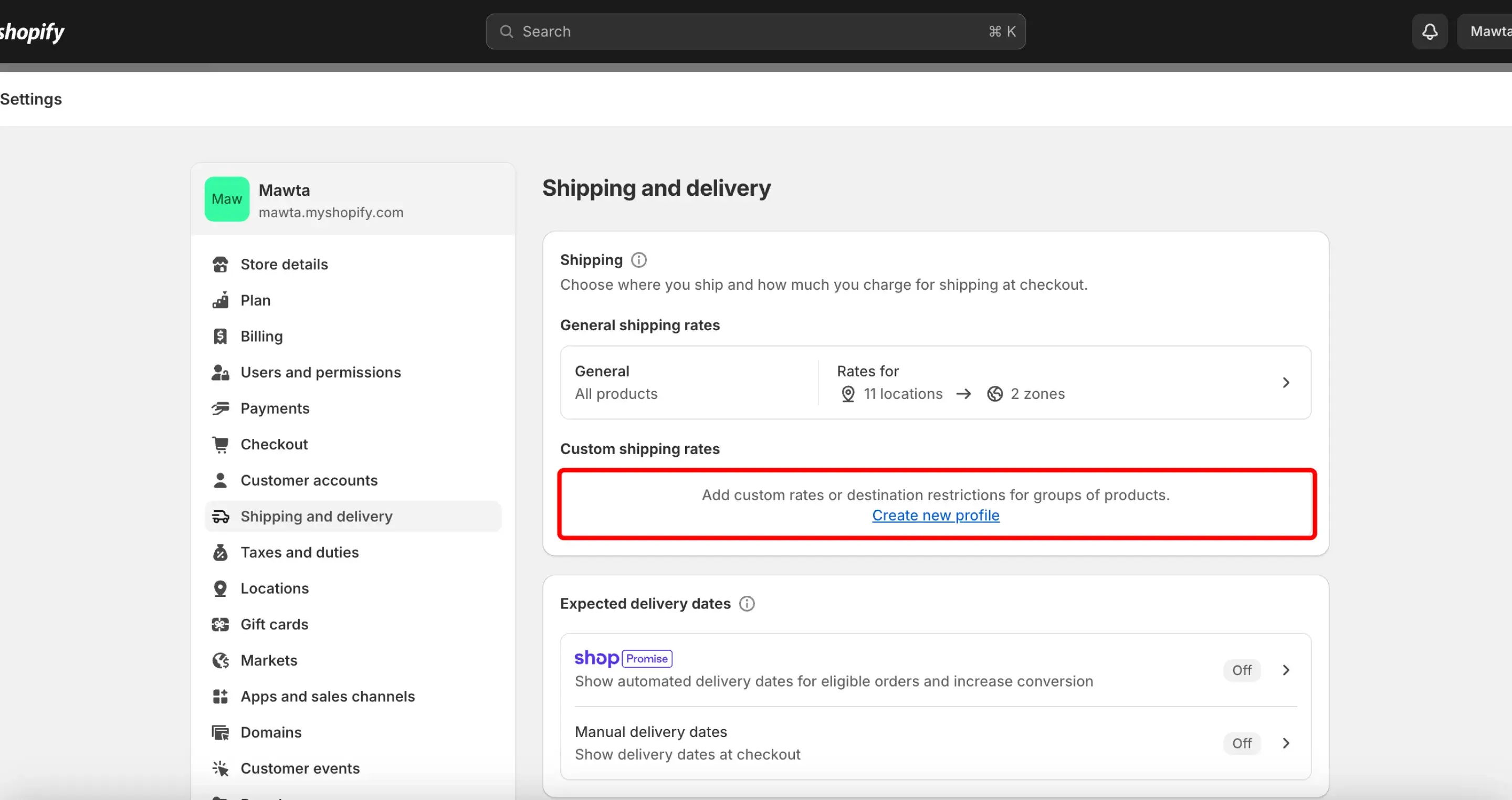Open Shop Promise settings chevron
This screenshot has width=1512, height=800.
(x=1285, y=670)
